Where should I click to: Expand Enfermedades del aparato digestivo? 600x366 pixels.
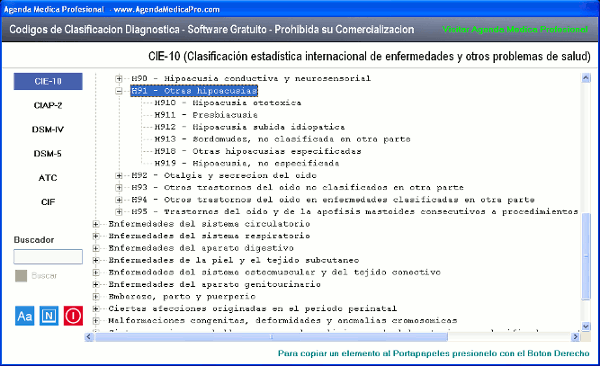tap(96, 248)
